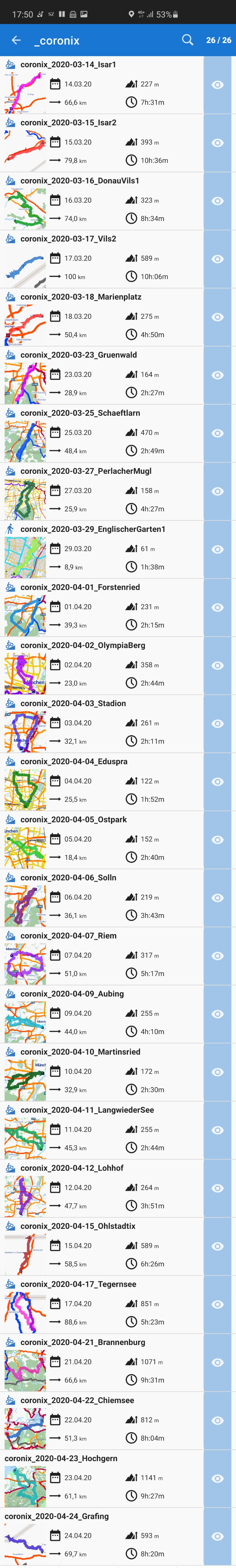Viewport: 236px width, 1568px height.
Task: Click clock icon beside 10h:36m duration
Action: [x=131, y=161]
